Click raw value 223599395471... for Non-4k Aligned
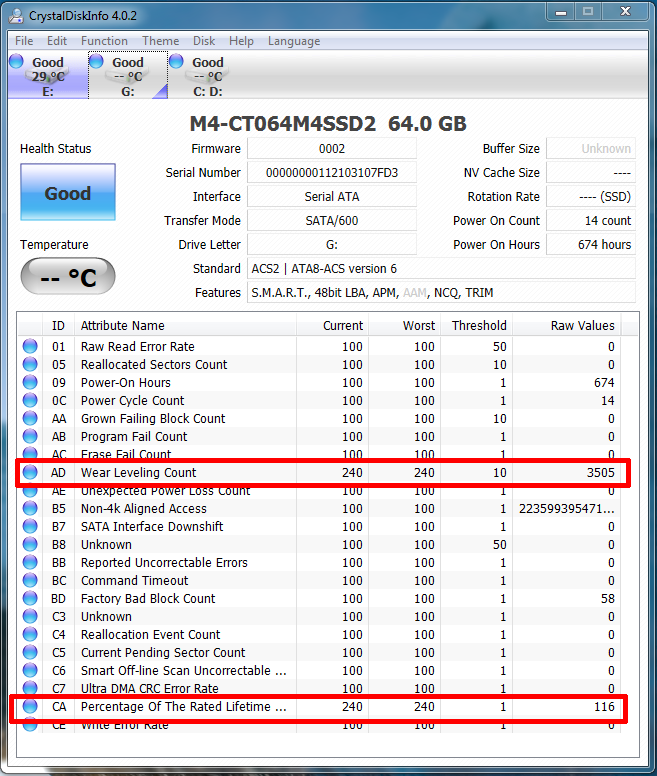Screen dimensions: 657x776 pyautogui.click(x=566, y=508)
